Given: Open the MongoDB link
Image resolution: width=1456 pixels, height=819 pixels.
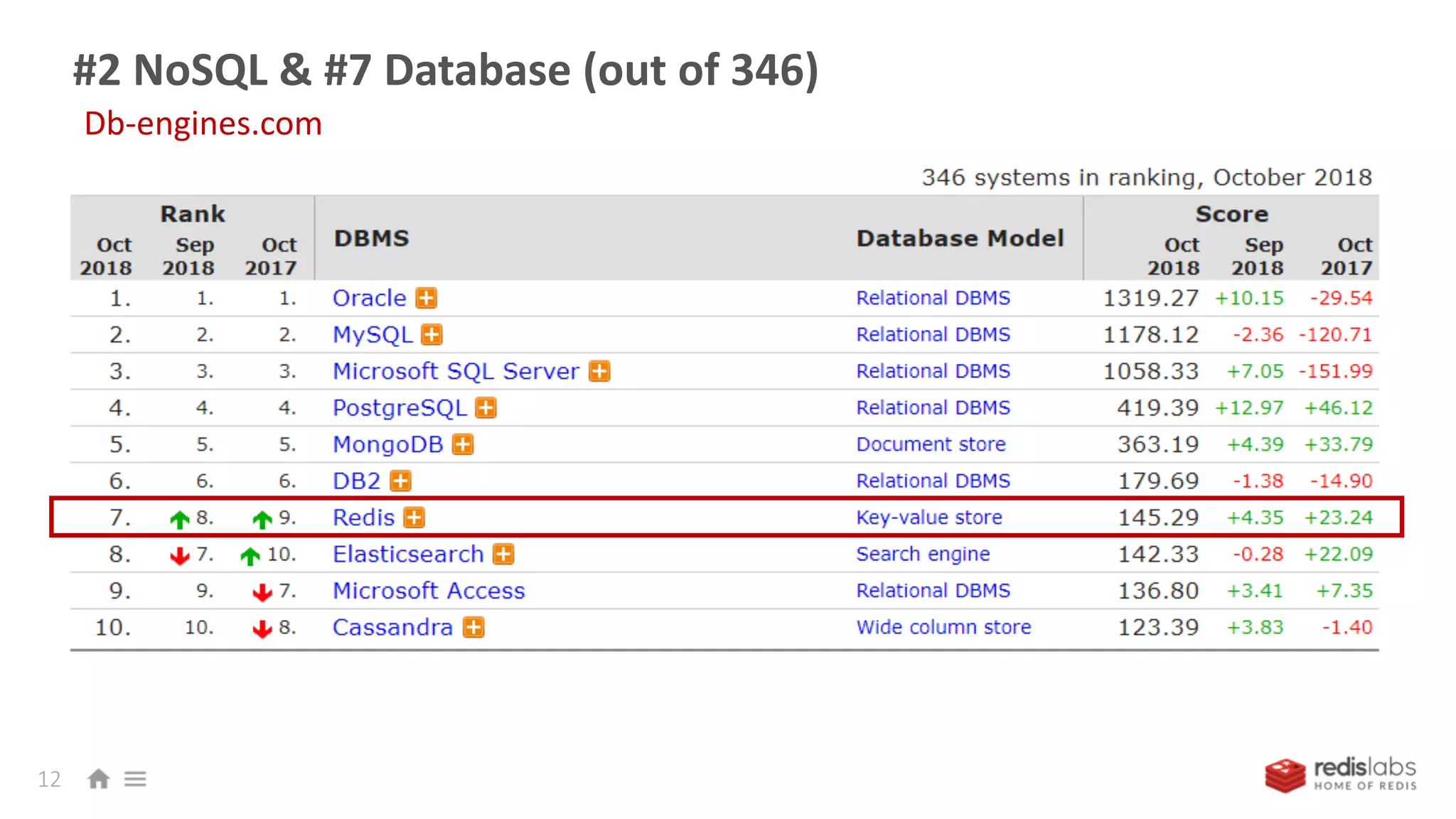Looking at the screenshot, I should (x=388, y=445).
